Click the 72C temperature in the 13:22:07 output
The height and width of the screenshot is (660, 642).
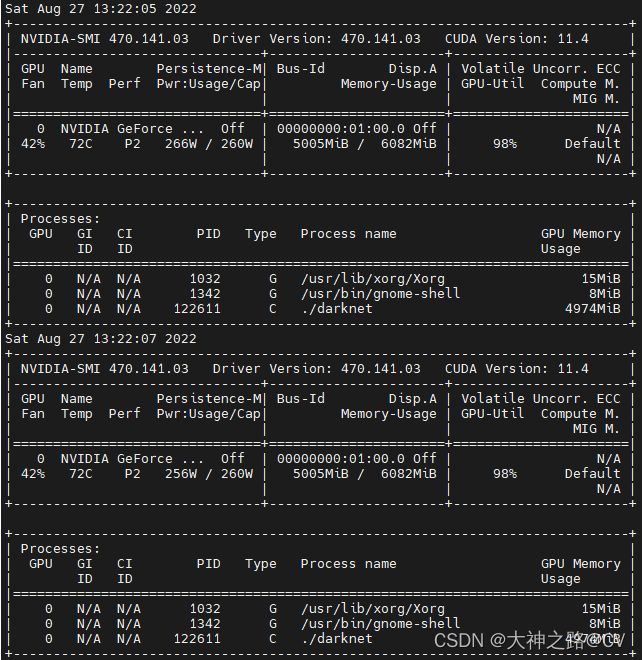coord(80,474)
